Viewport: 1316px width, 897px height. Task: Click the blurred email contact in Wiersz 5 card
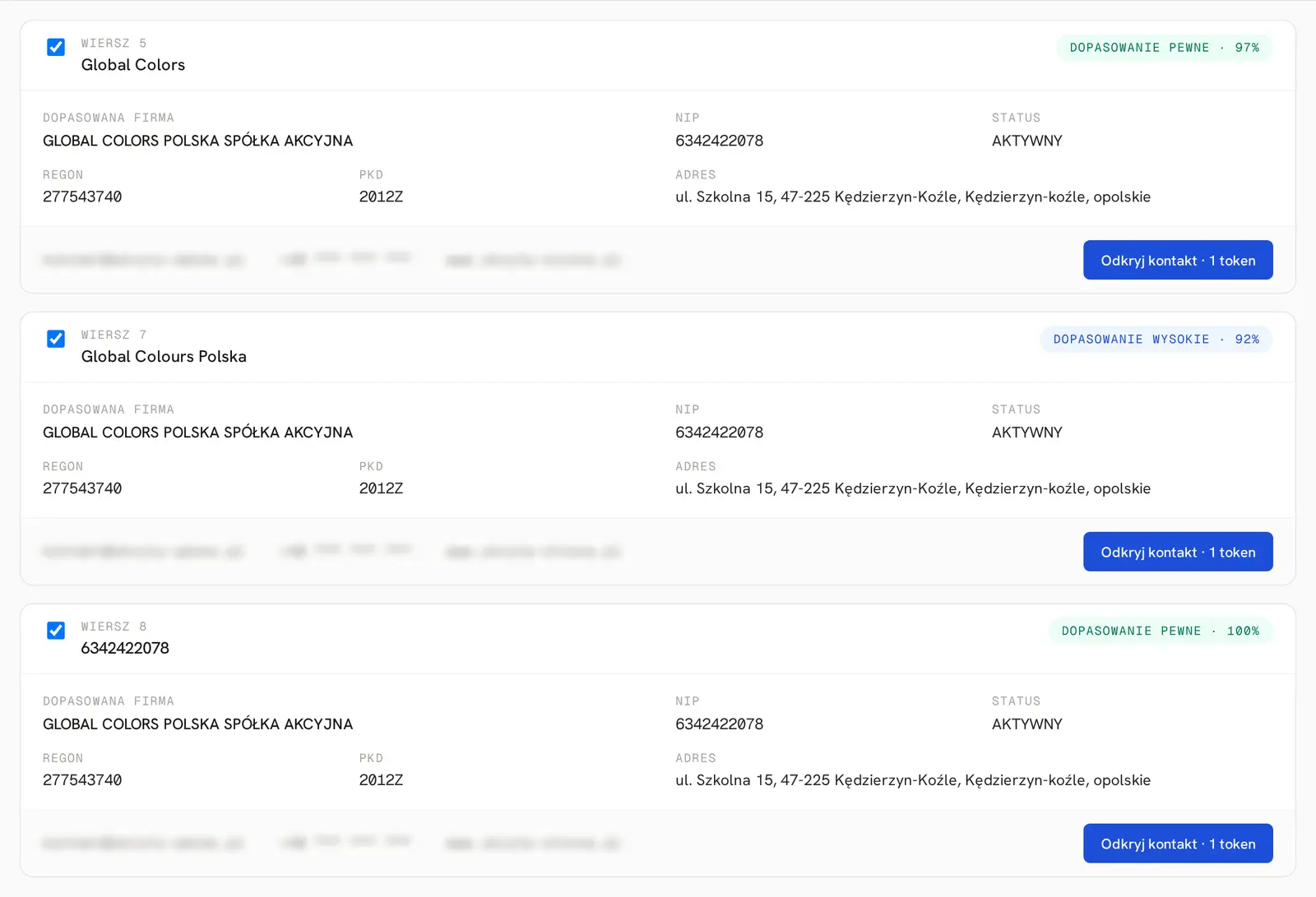point(143,260)
